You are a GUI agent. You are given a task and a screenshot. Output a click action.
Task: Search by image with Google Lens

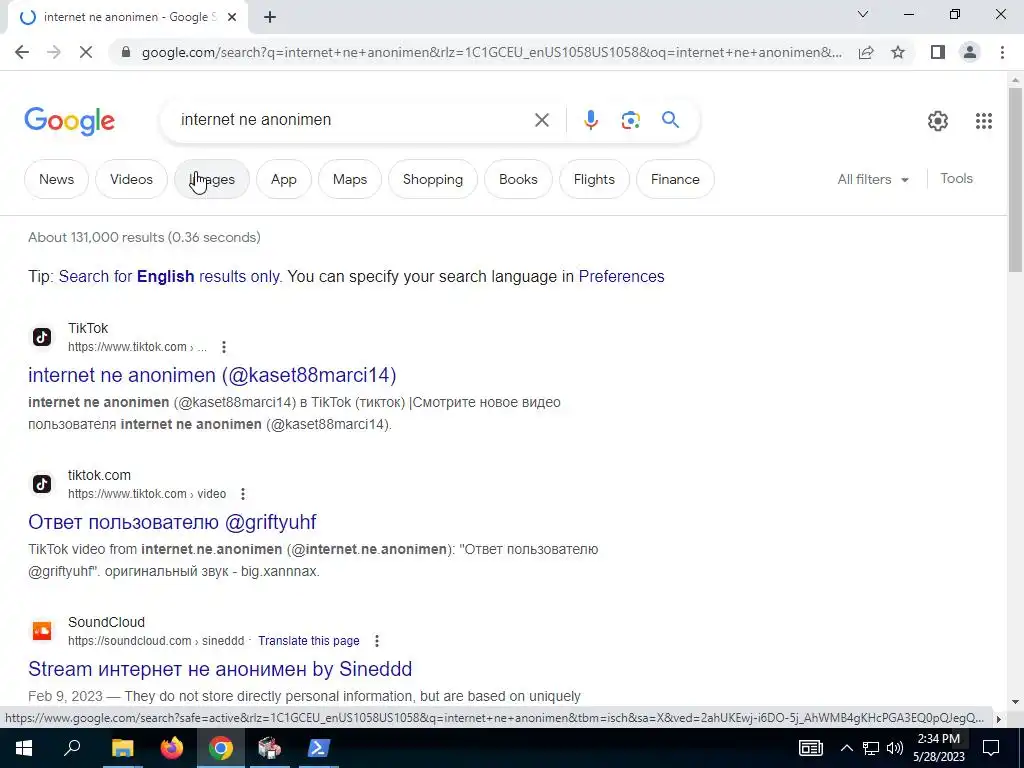point(630,120)
